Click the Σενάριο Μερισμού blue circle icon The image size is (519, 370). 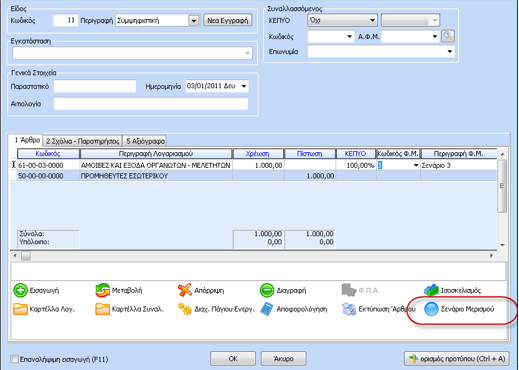click(431, 309)
